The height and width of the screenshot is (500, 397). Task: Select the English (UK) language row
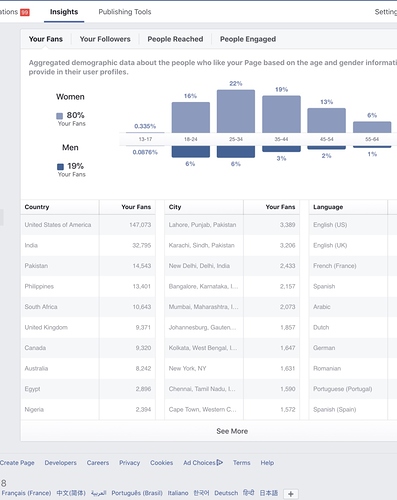coord(353,245)
